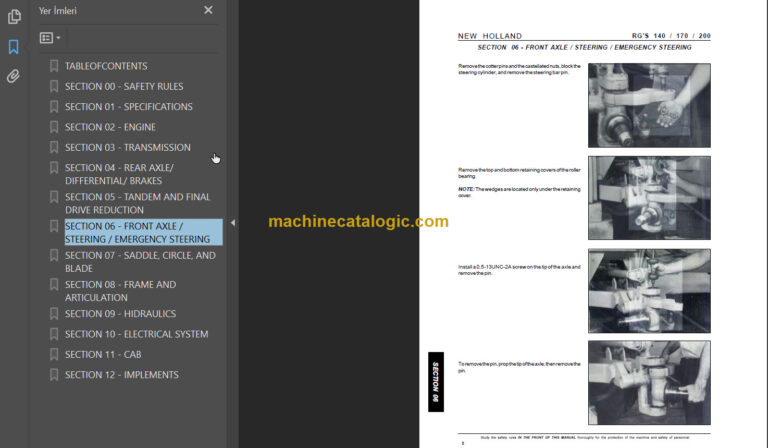Click the vertical SECTION 06 side tab
This screenshot has width=768, height=448.
coord(435,382)
